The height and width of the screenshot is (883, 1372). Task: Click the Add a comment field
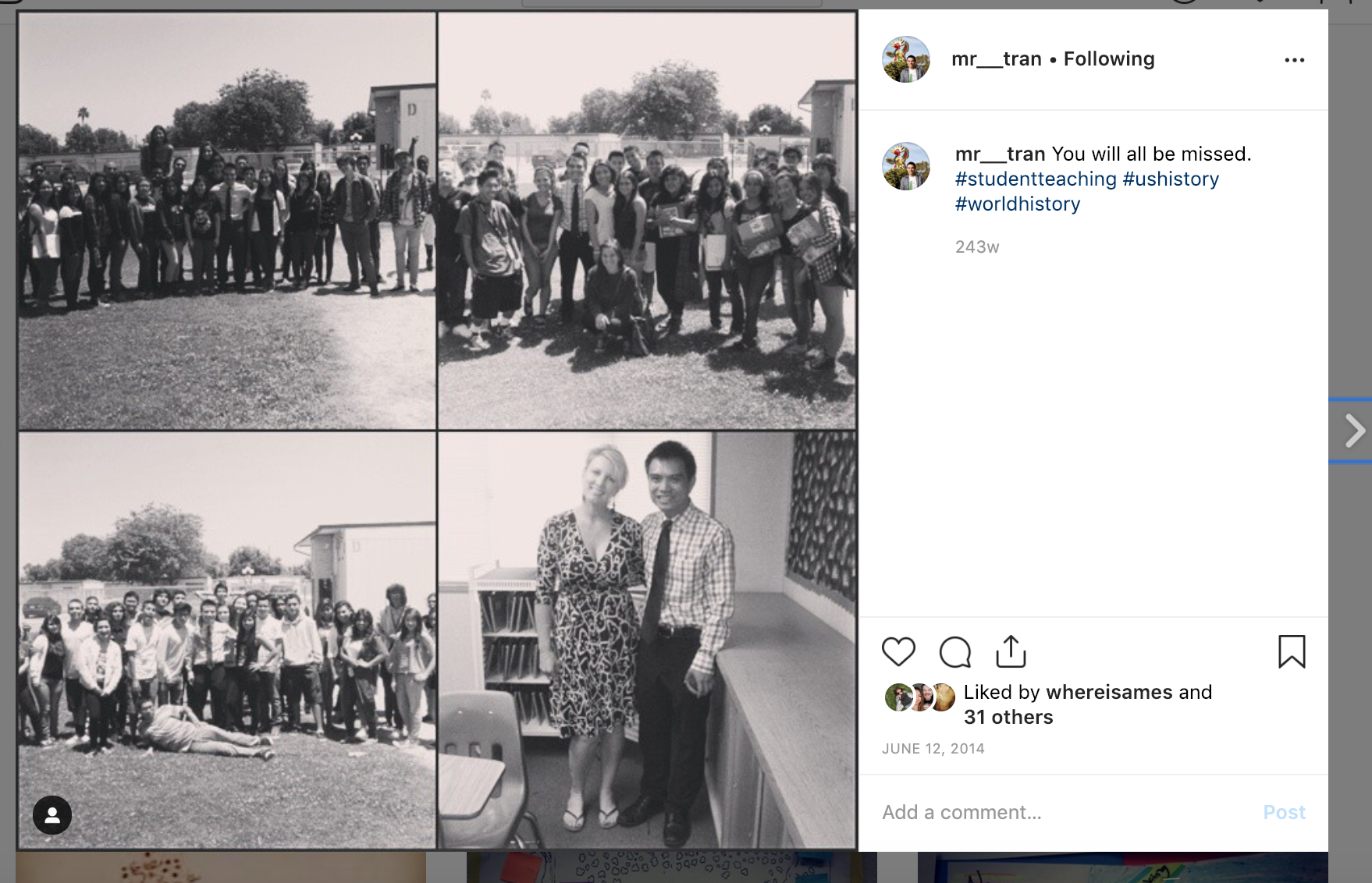tap(1065, 813)
